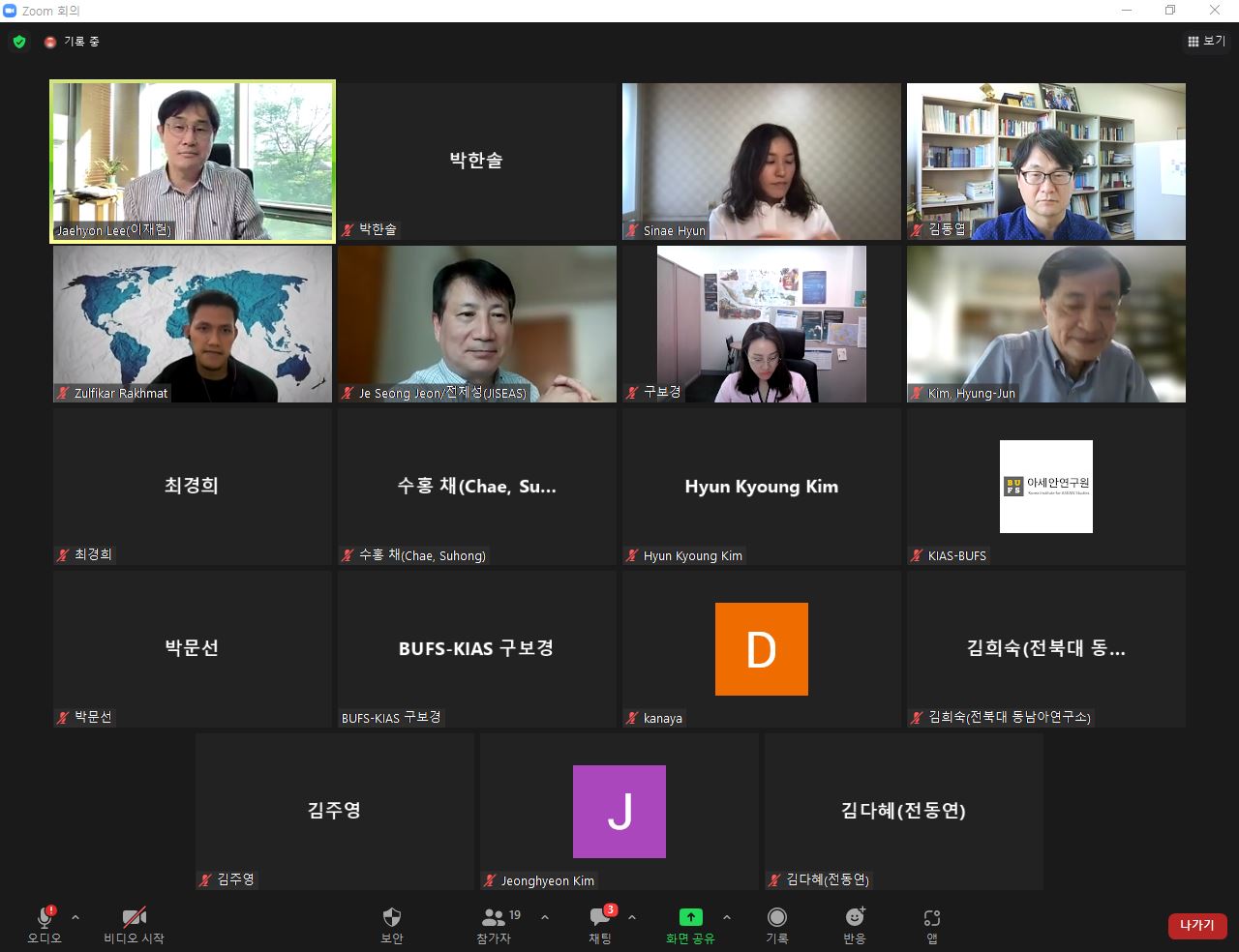Start video with the 비디오 시작 camera toggle

tap(134, 918)
